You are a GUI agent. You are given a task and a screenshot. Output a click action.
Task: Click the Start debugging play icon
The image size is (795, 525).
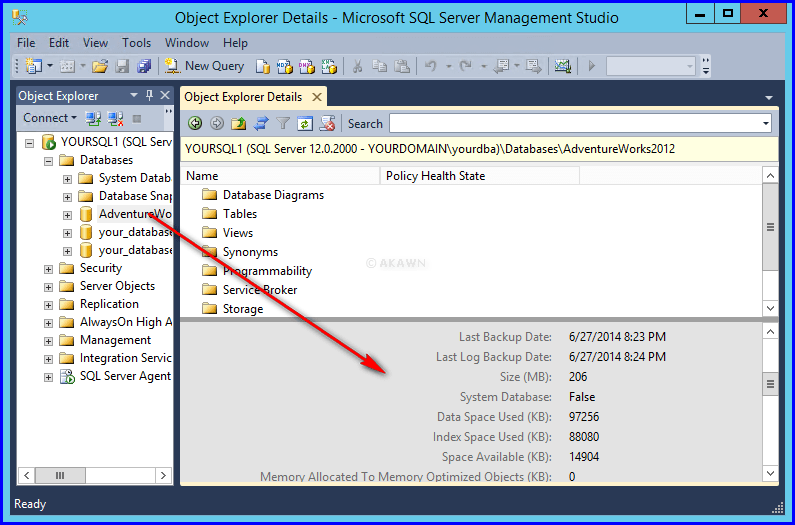click(591, 66)
